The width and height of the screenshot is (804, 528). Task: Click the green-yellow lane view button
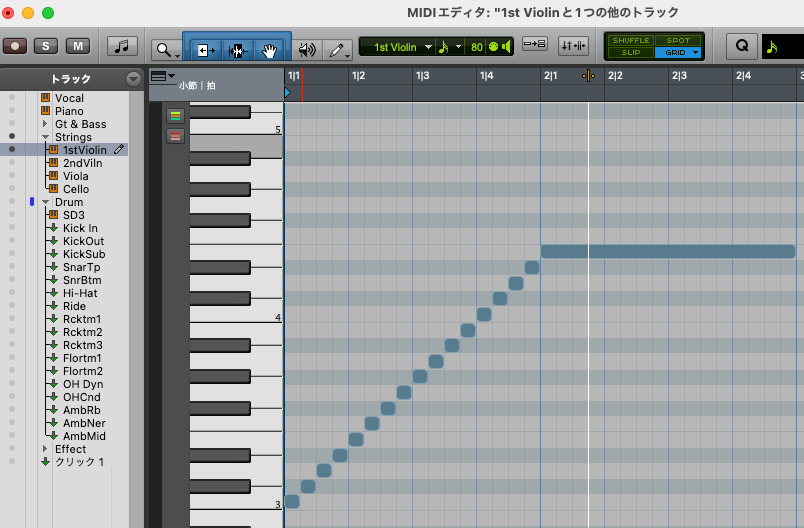[x=175, y=116]
